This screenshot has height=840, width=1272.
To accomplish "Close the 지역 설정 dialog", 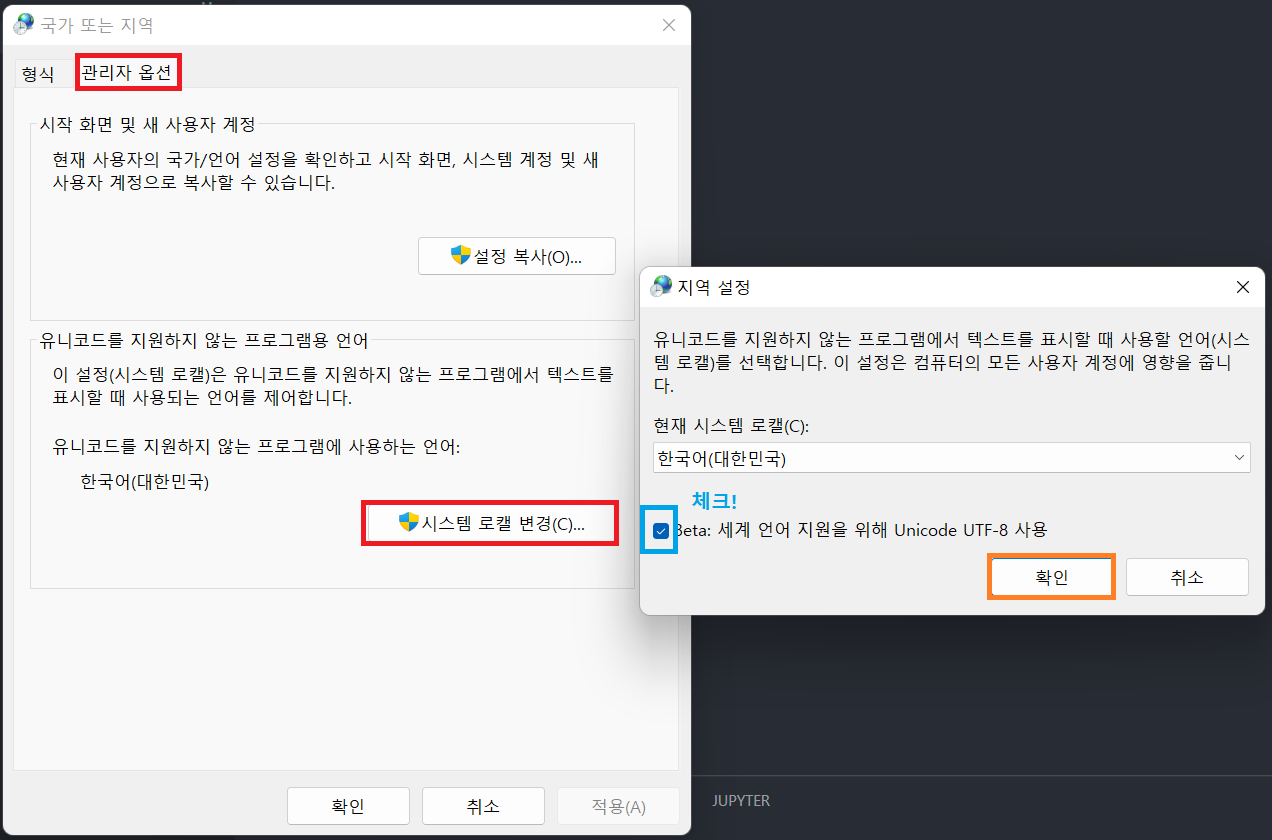I will (x=1243, y=287).
